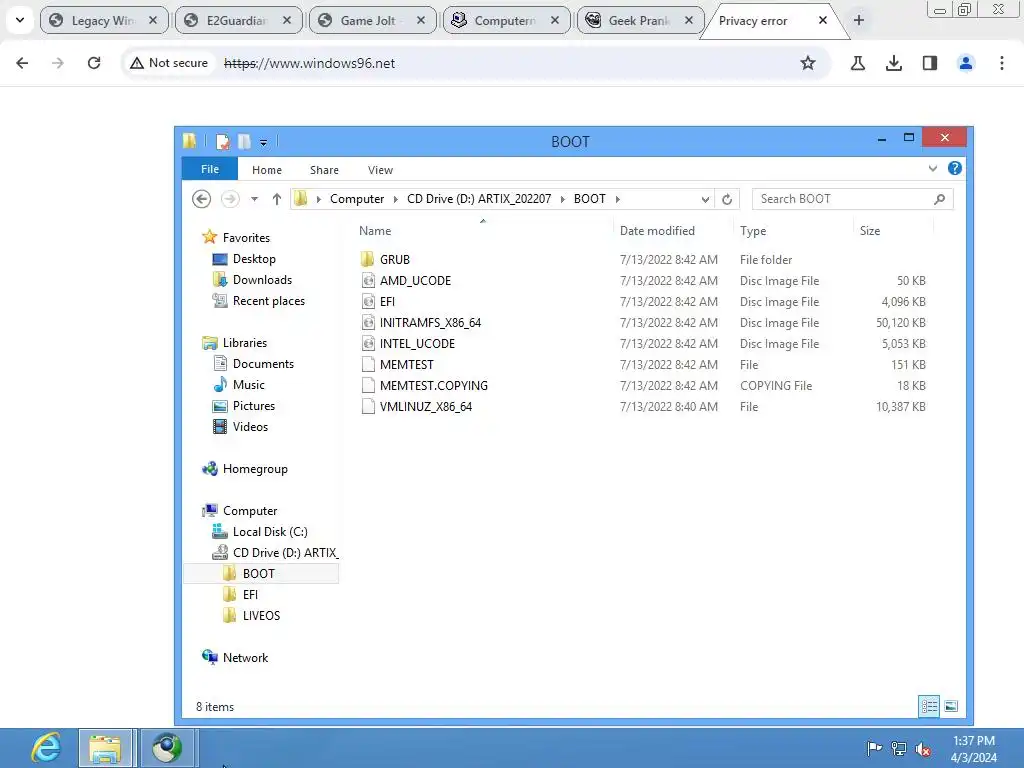Image resolution: width=1024 pixels, height=768 pixels.
Task: Open the Share ribbon tab
Action: click(324, 170)
